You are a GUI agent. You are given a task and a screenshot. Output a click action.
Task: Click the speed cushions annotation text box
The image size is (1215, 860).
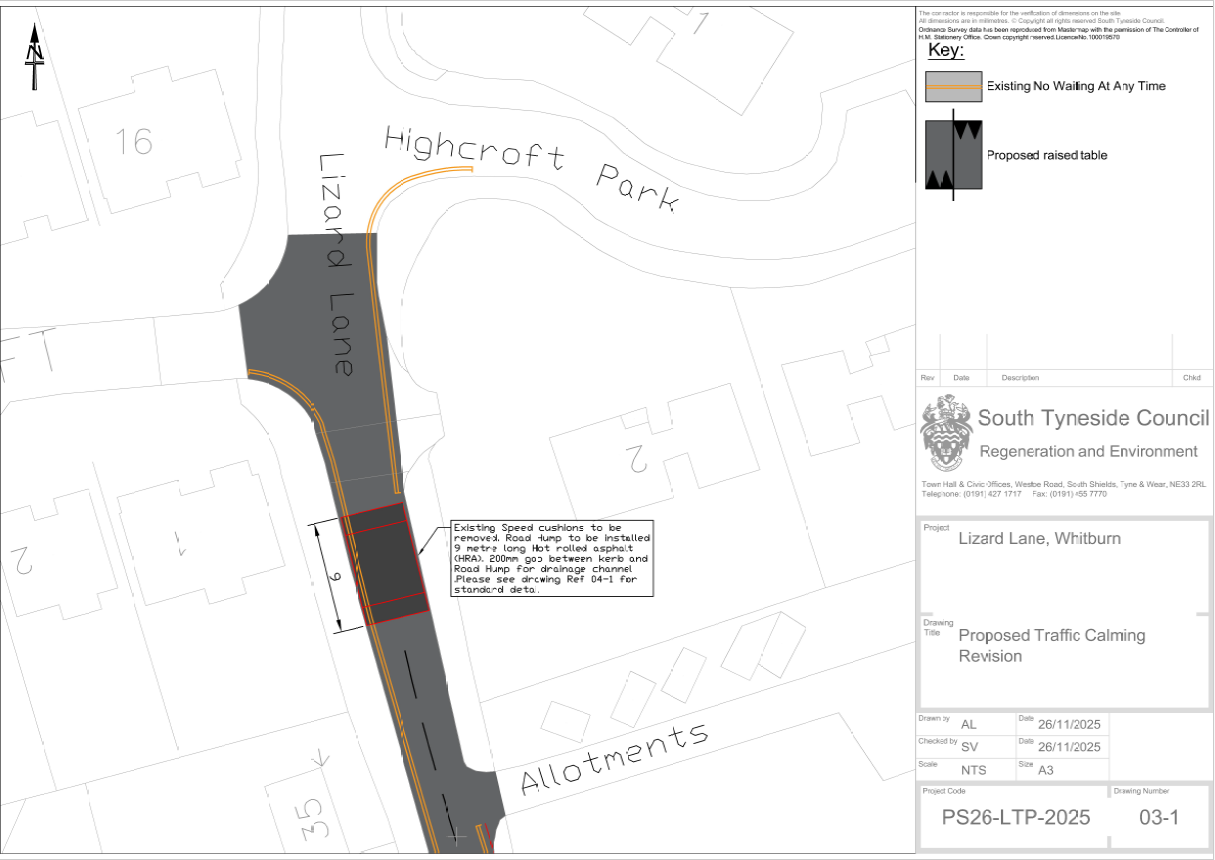[x=552, y=558]
